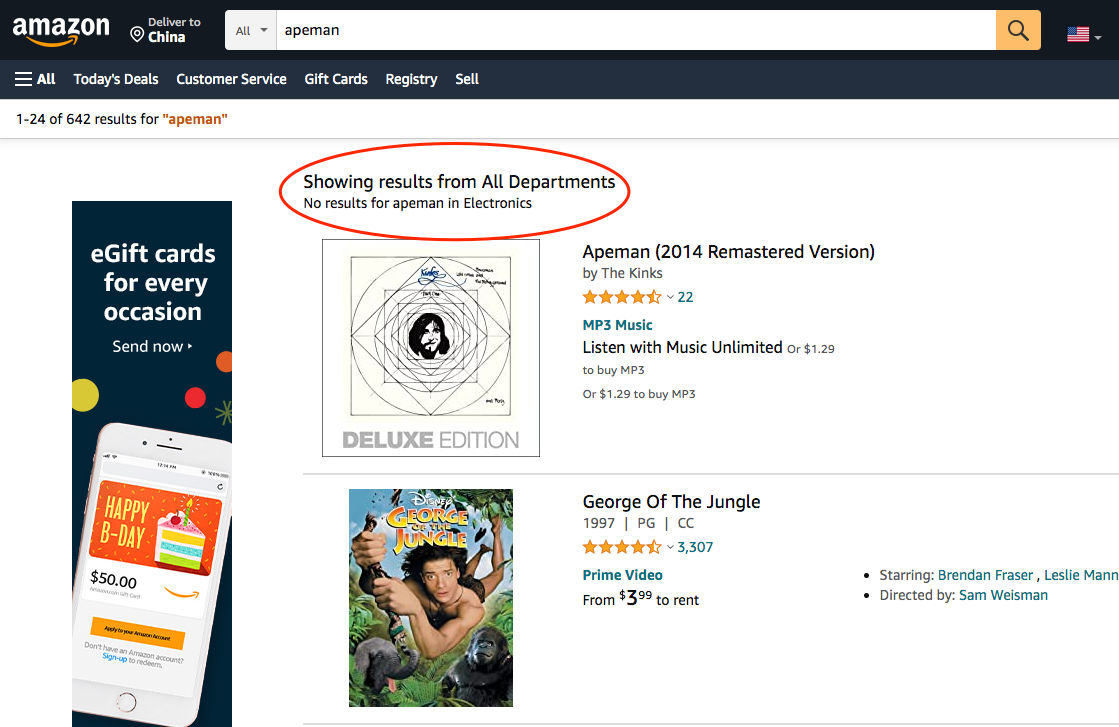Open Today's Deals in the nav bar
Image resolution: width=1119 pixels, height=727 pixels.
(116, 79)
